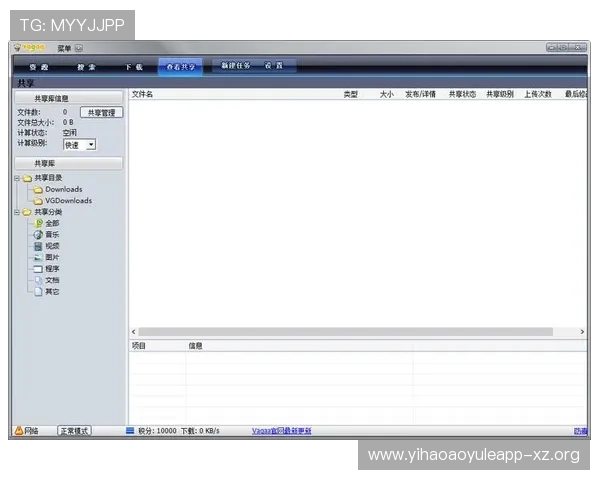Click the 空闲 compute status value
Viewport: 600px width, 480px height.
[x=70, y=133]
